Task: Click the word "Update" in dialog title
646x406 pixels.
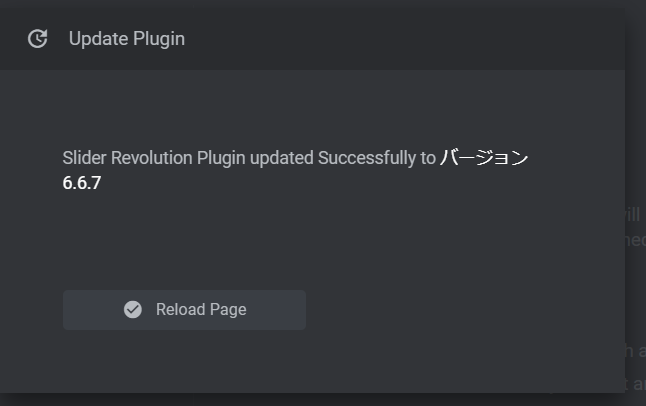Action: point(98,39)
